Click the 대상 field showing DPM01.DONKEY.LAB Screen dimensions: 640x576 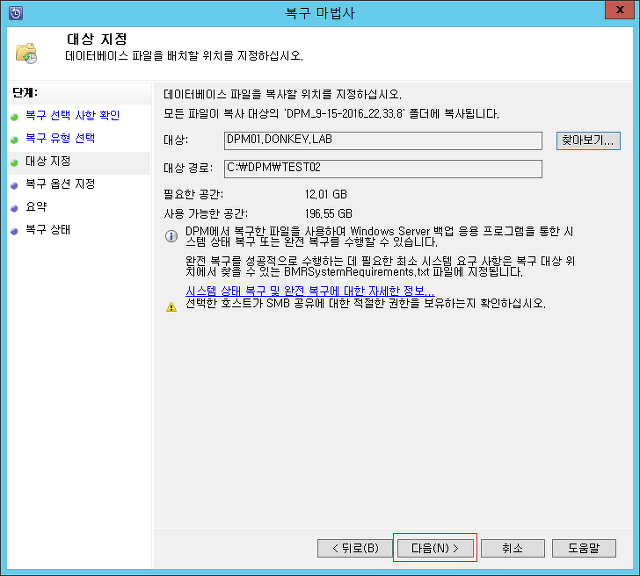383,141
